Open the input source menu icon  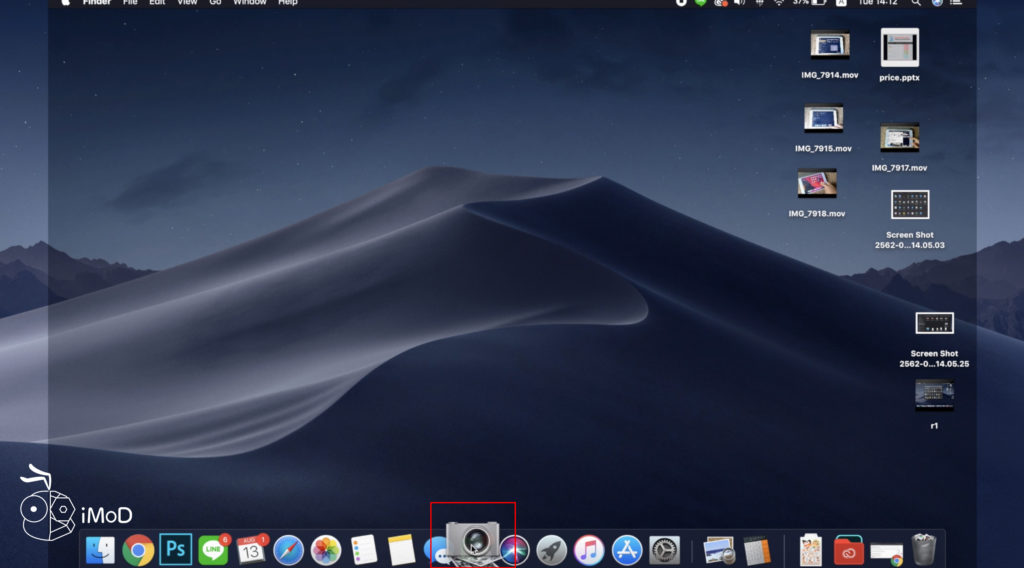click(841, 3)
